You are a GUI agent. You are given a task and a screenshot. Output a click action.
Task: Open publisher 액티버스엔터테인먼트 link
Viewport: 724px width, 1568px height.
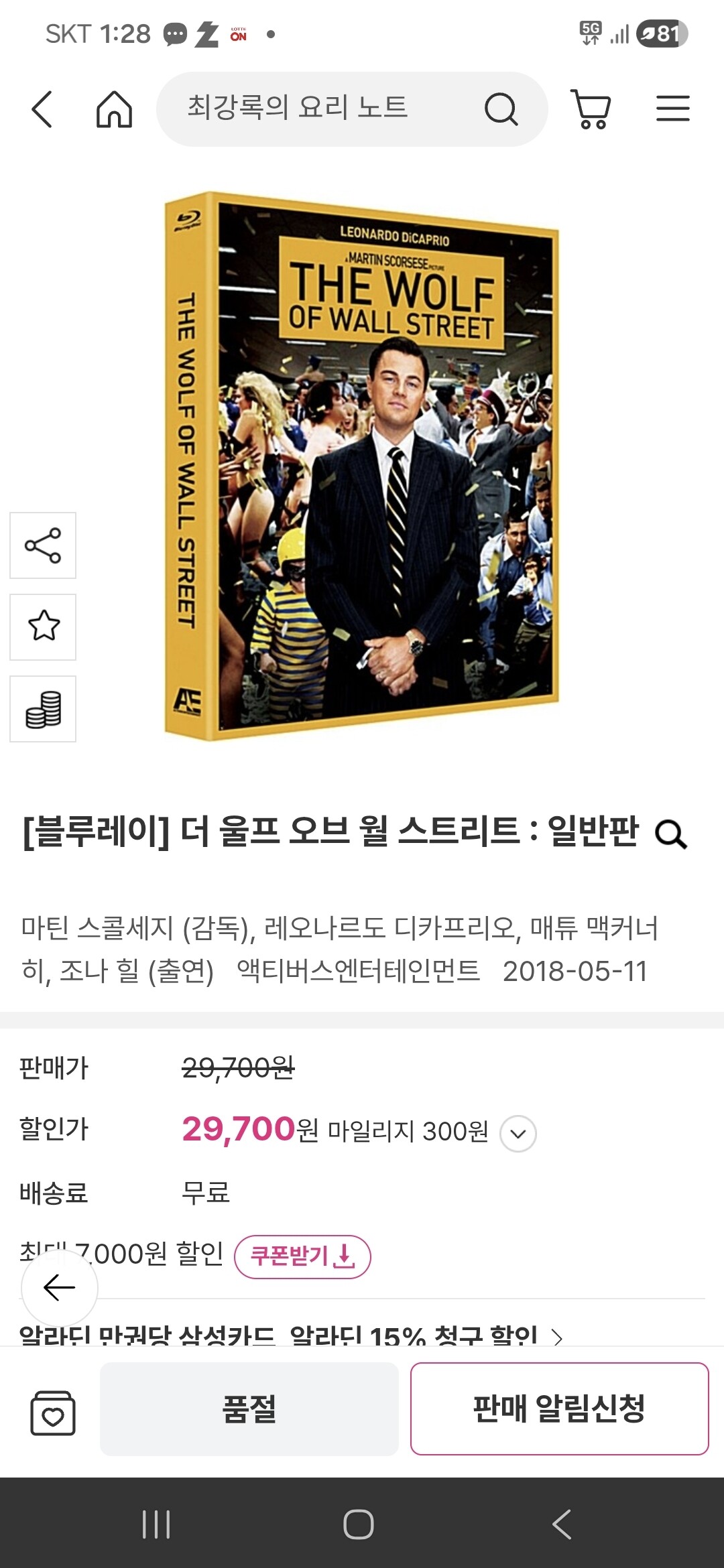click(x=359, y=971)
